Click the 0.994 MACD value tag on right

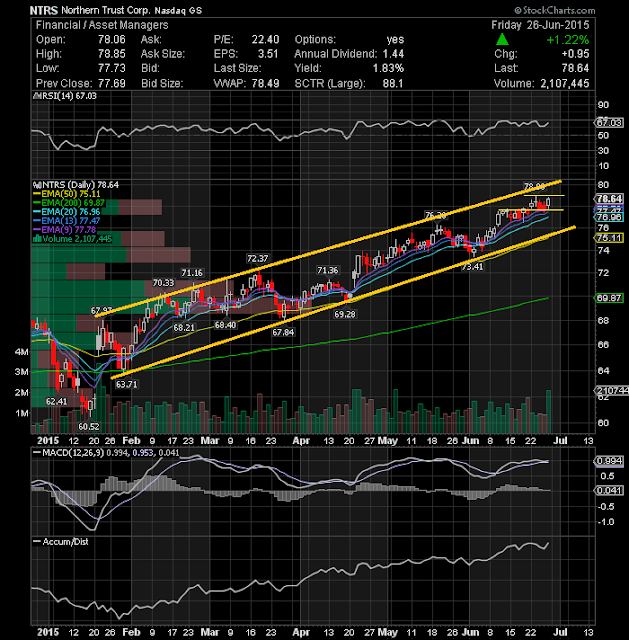point(609,461)
